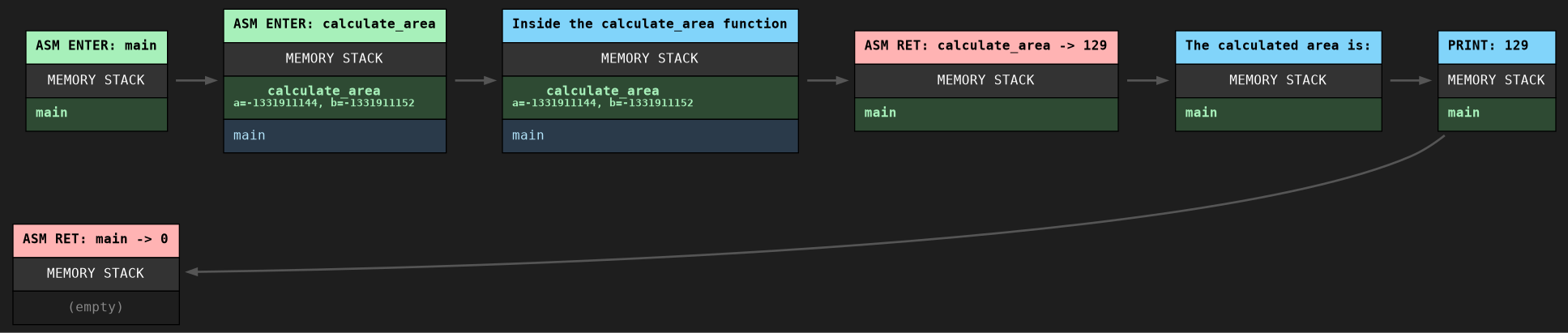This screenshot has height=333, width=1568.
Task: Select "Inside the calculate_area function" header
Action: tap(650, 26)
